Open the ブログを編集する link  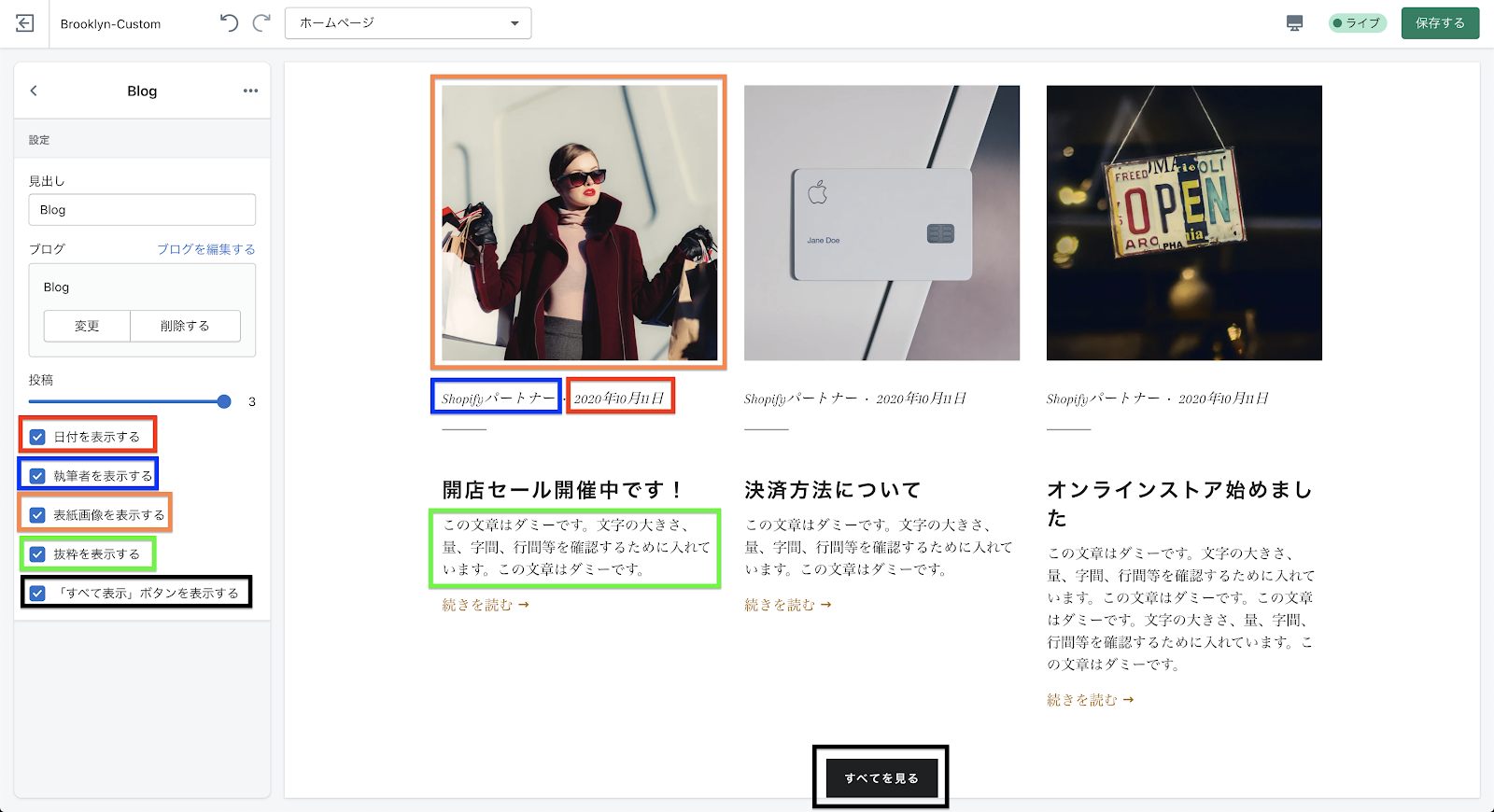[x=205, y=249]
